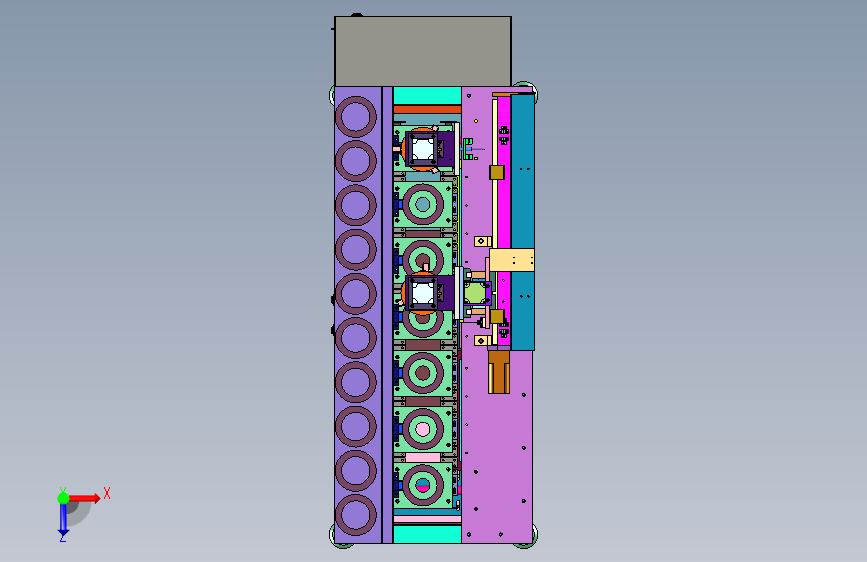
Task: Select the gray cover box atop the model
Action: click(x=423, y=51)
